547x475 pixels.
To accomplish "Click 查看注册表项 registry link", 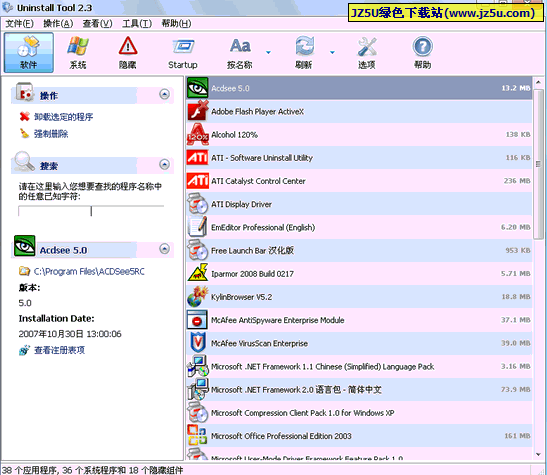I will (x=59, y=350).
